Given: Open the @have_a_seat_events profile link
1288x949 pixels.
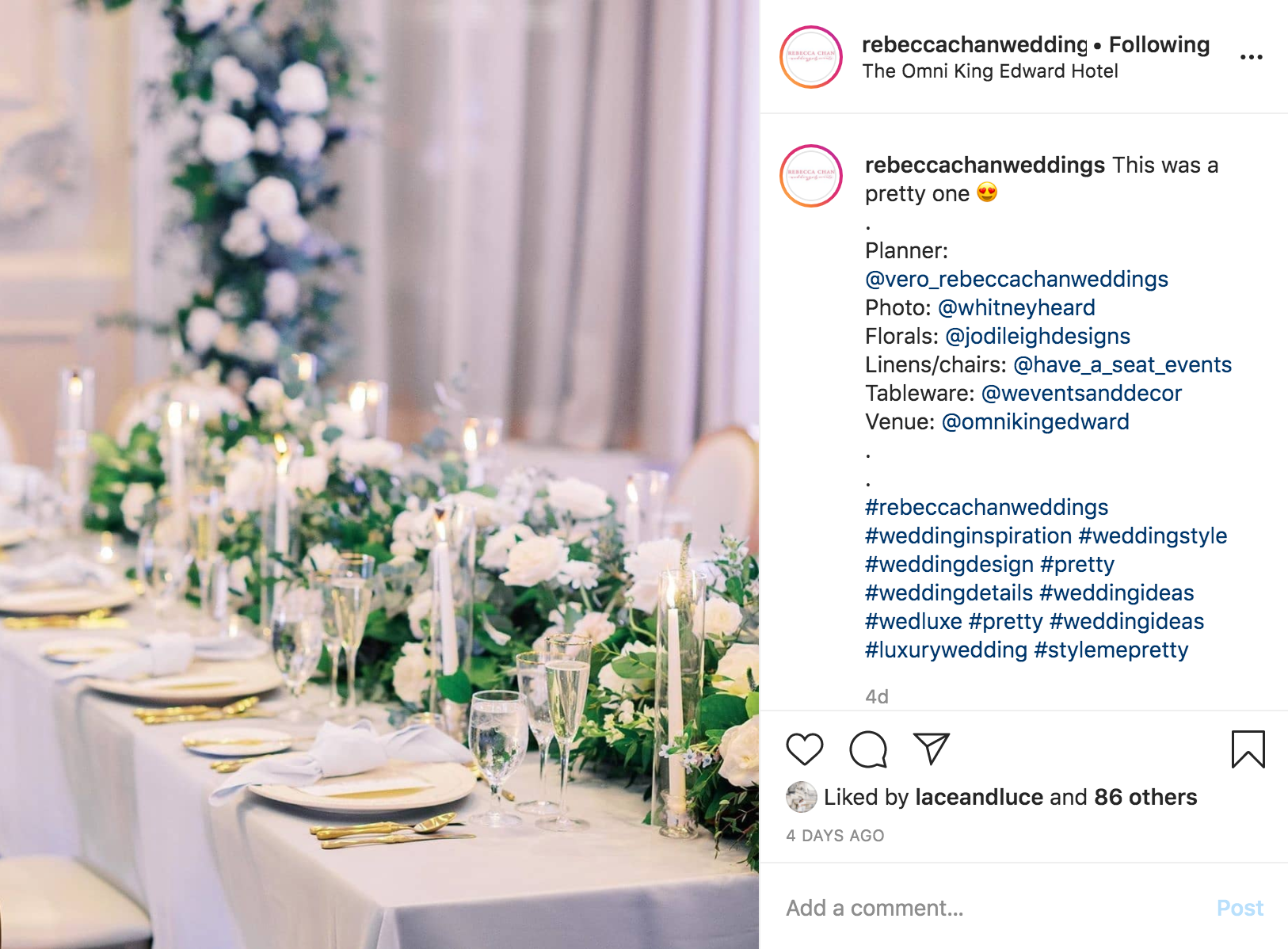Looking at the screenshot, I should tap(1122, 364).
